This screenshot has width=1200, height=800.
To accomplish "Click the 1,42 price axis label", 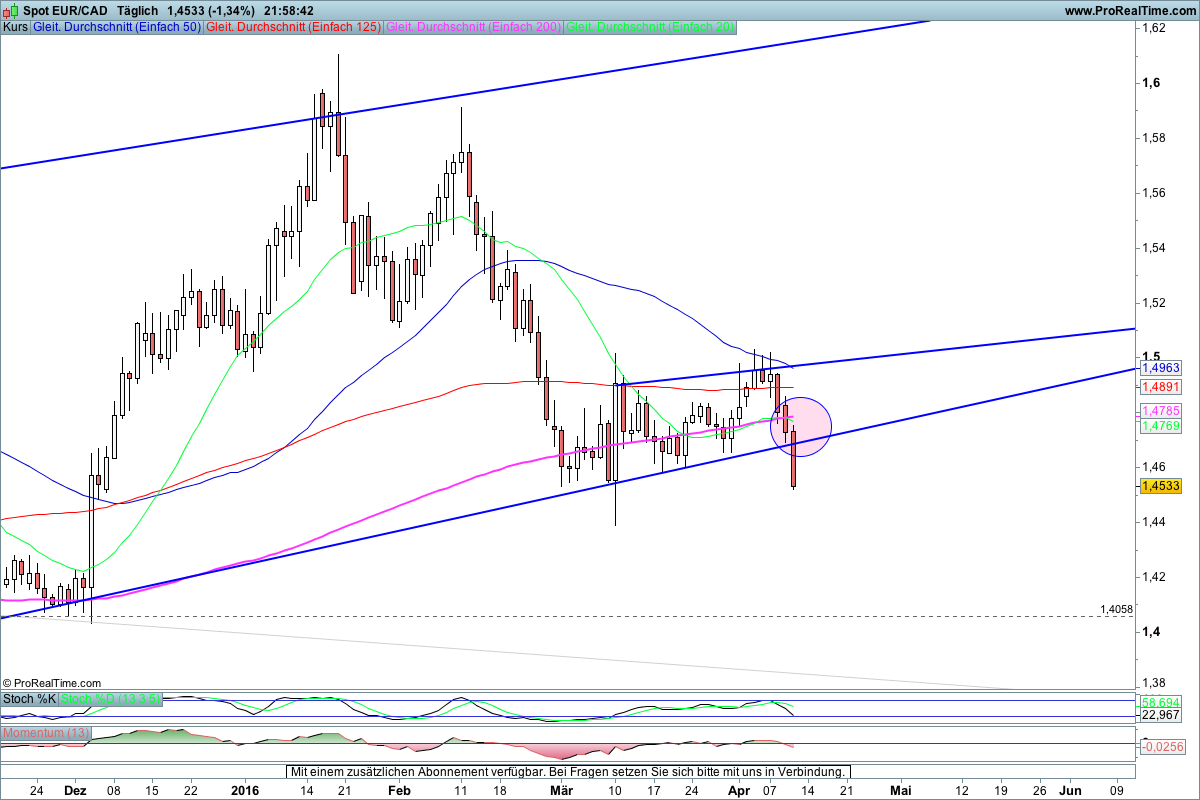I will click(1154, 577).
